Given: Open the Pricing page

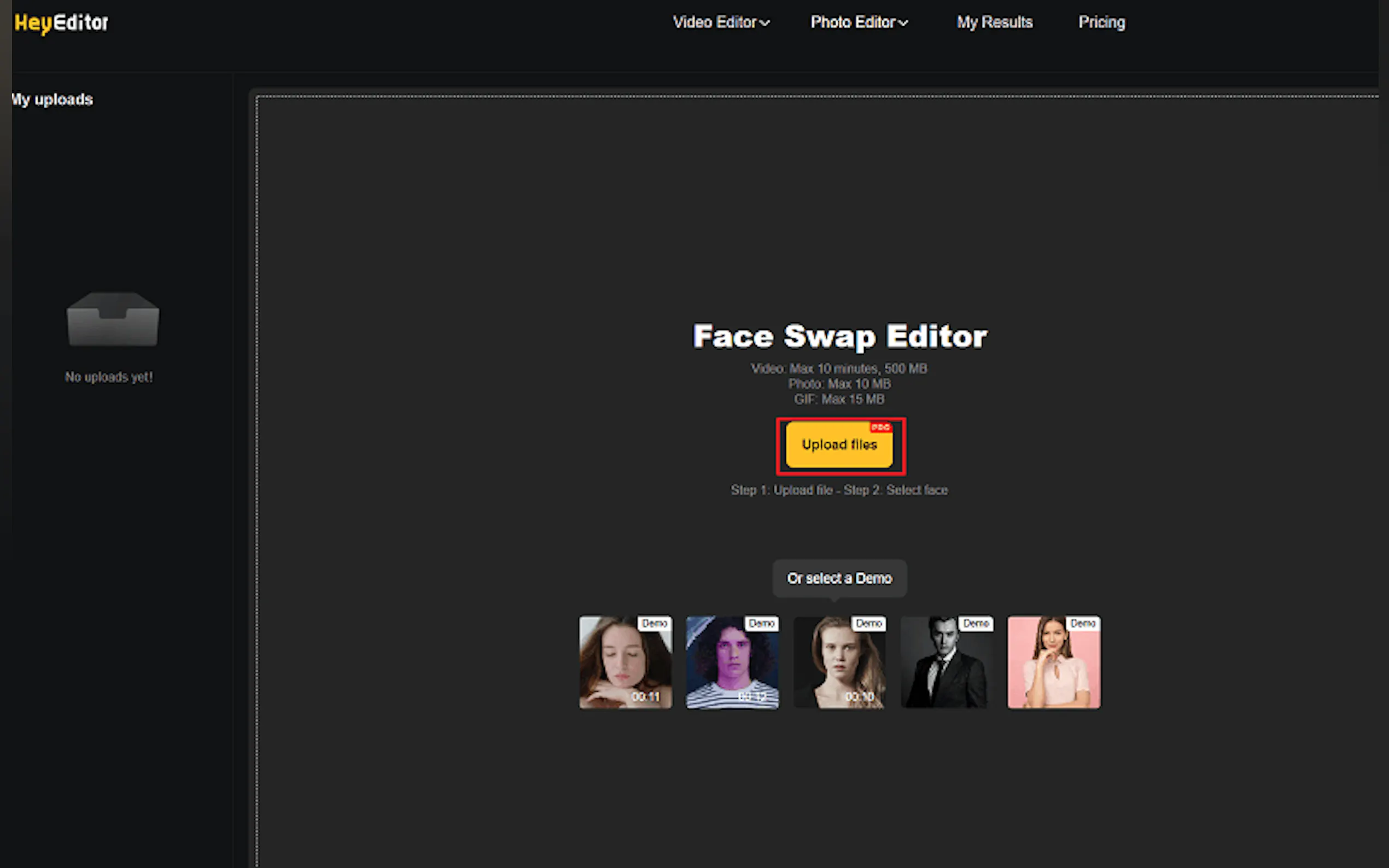Looking at the screenshot, I should (x=1101, y=22).
